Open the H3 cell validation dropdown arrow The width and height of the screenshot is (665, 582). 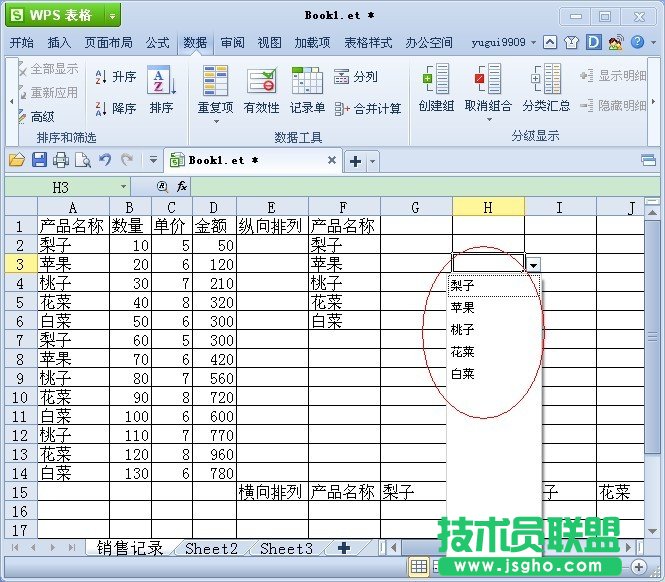click(533, 265)
